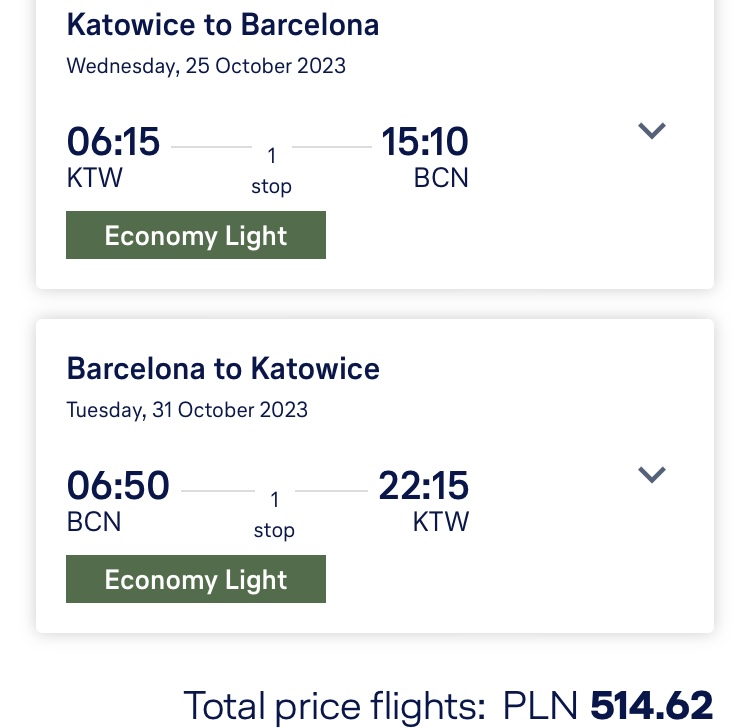Click the Barcelona to Katowice heading

[x=223, y=368]
